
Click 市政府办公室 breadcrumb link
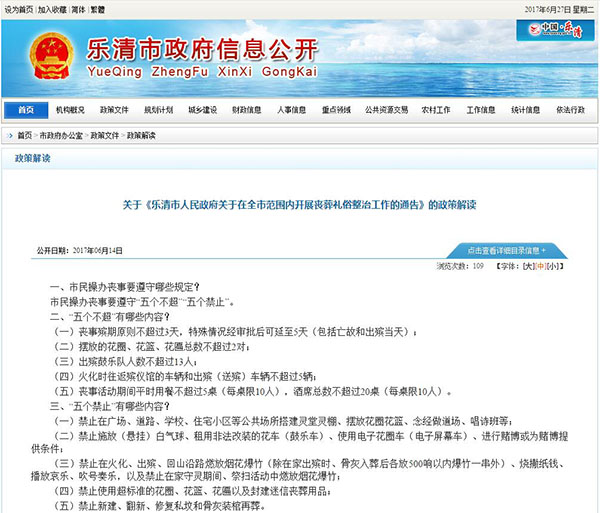(x=62, y=133)
